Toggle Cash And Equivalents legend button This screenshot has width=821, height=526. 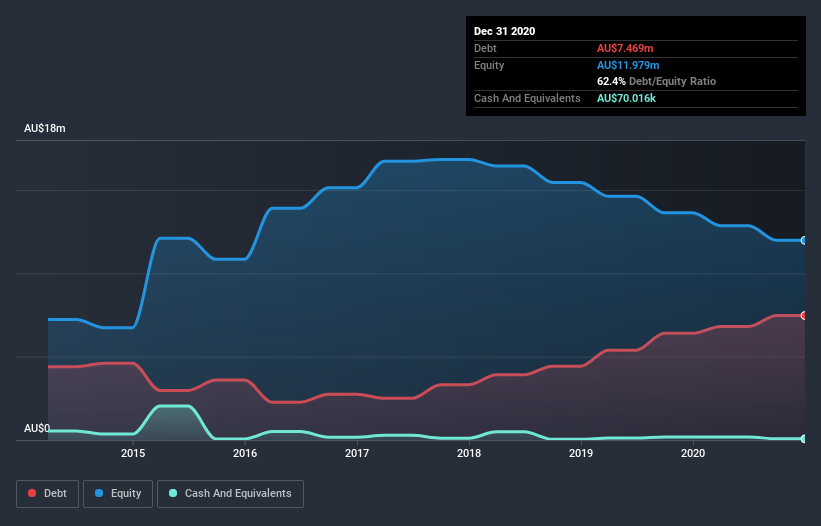230,494
